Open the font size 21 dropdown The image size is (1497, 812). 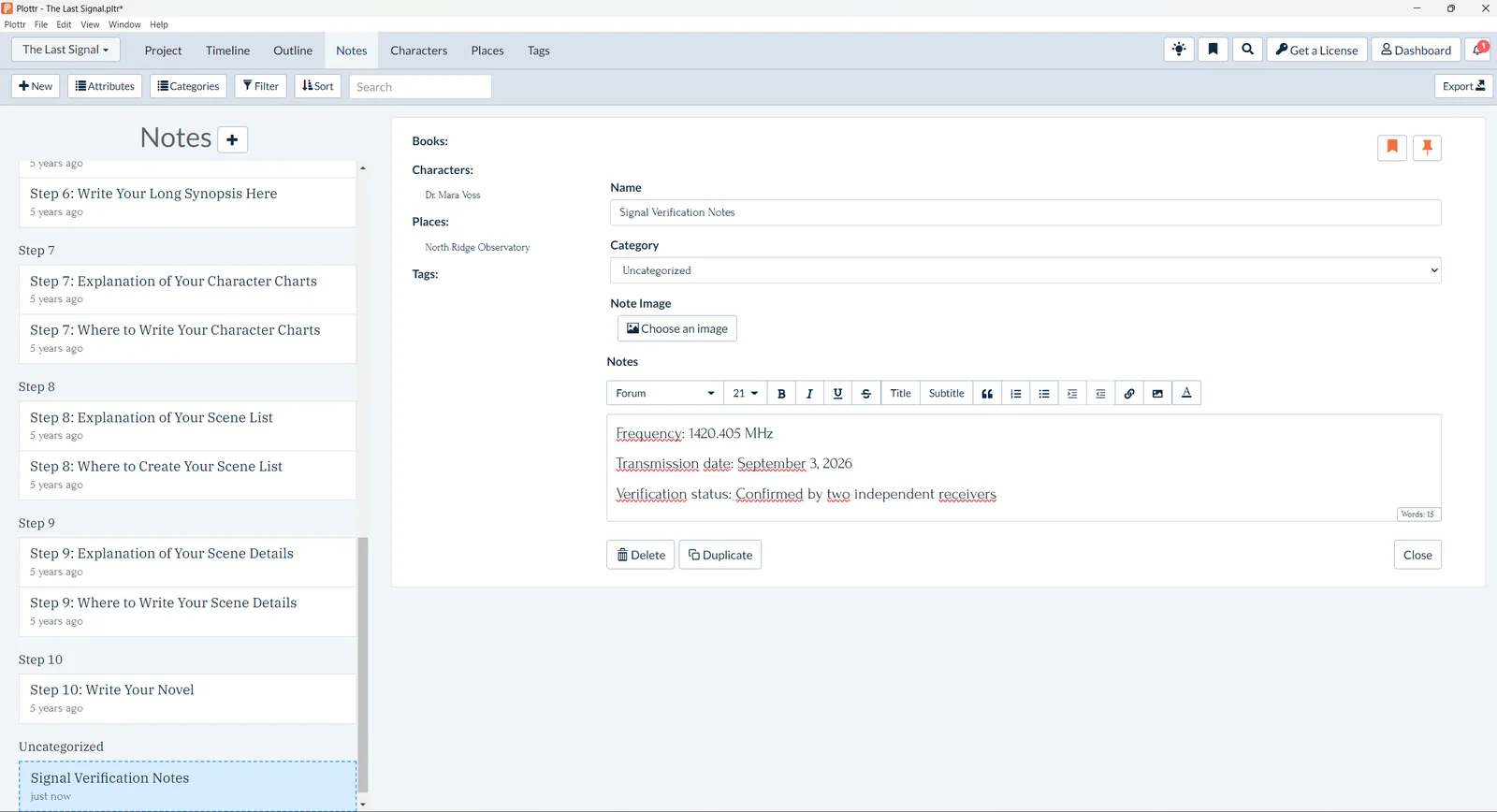tap(746, 393)
